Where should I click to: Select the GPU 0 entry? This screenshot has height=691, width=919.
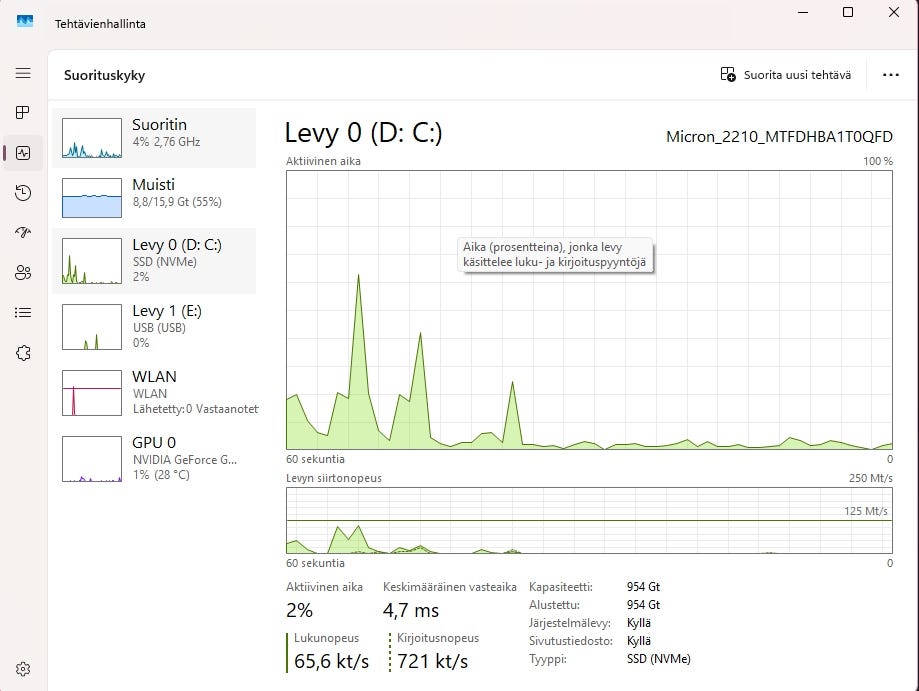coord(154,458)
